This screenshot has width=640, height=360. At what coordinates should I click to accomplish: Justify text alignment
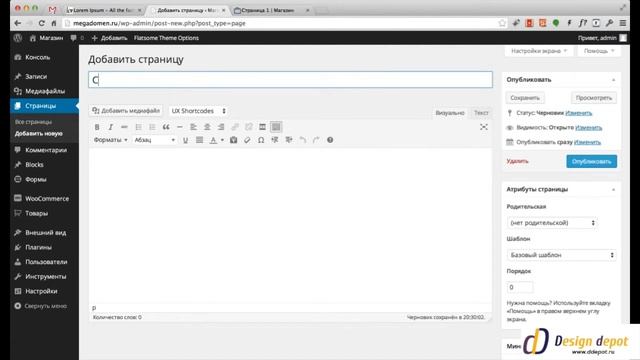(x=199, y=140)
